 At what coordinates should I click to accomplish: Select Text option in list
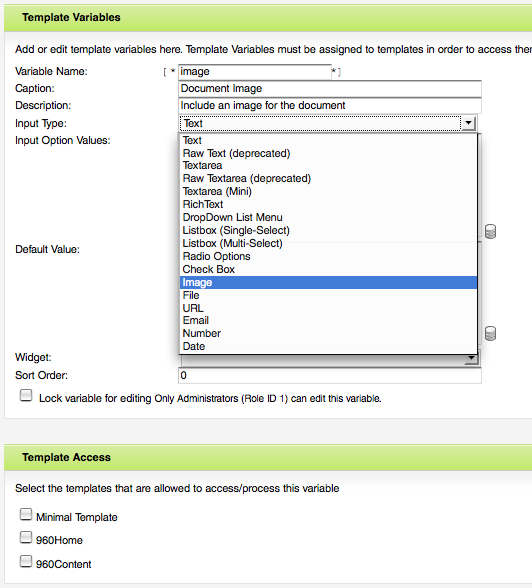pos(328,140)
